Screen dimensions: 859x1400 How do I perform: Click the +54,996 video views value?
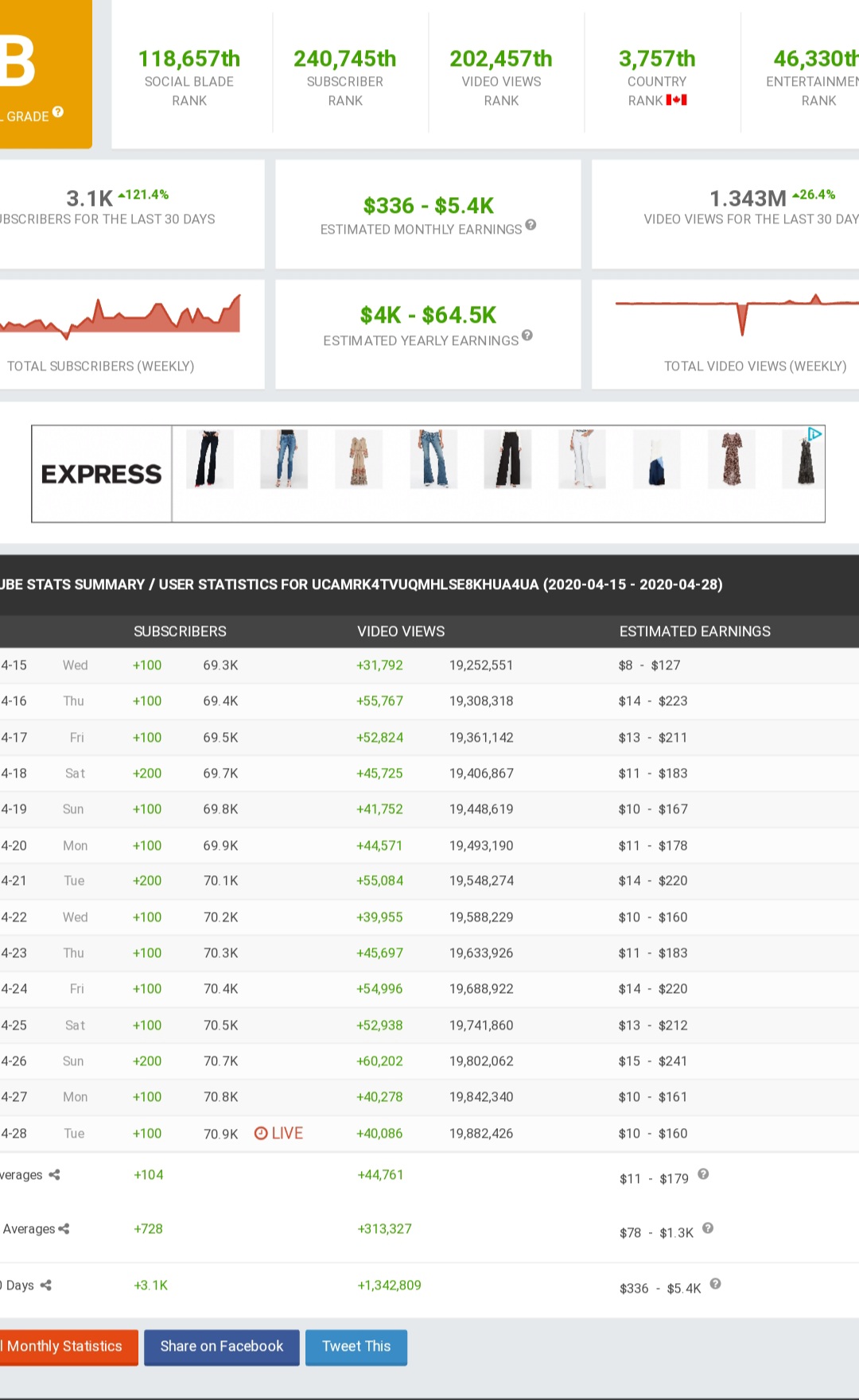[x=379, y=989]
